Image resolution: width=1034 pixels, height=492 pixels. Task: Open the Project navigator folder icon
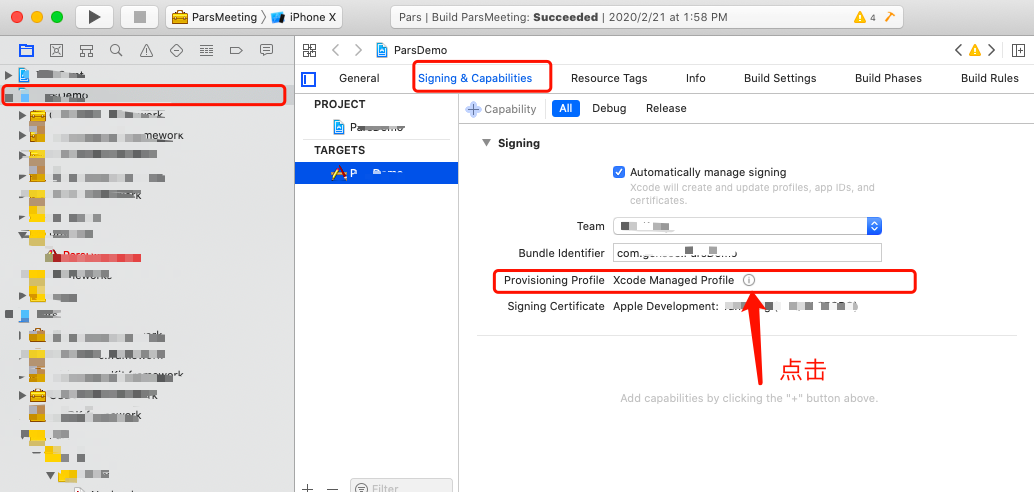coord(26,50)
